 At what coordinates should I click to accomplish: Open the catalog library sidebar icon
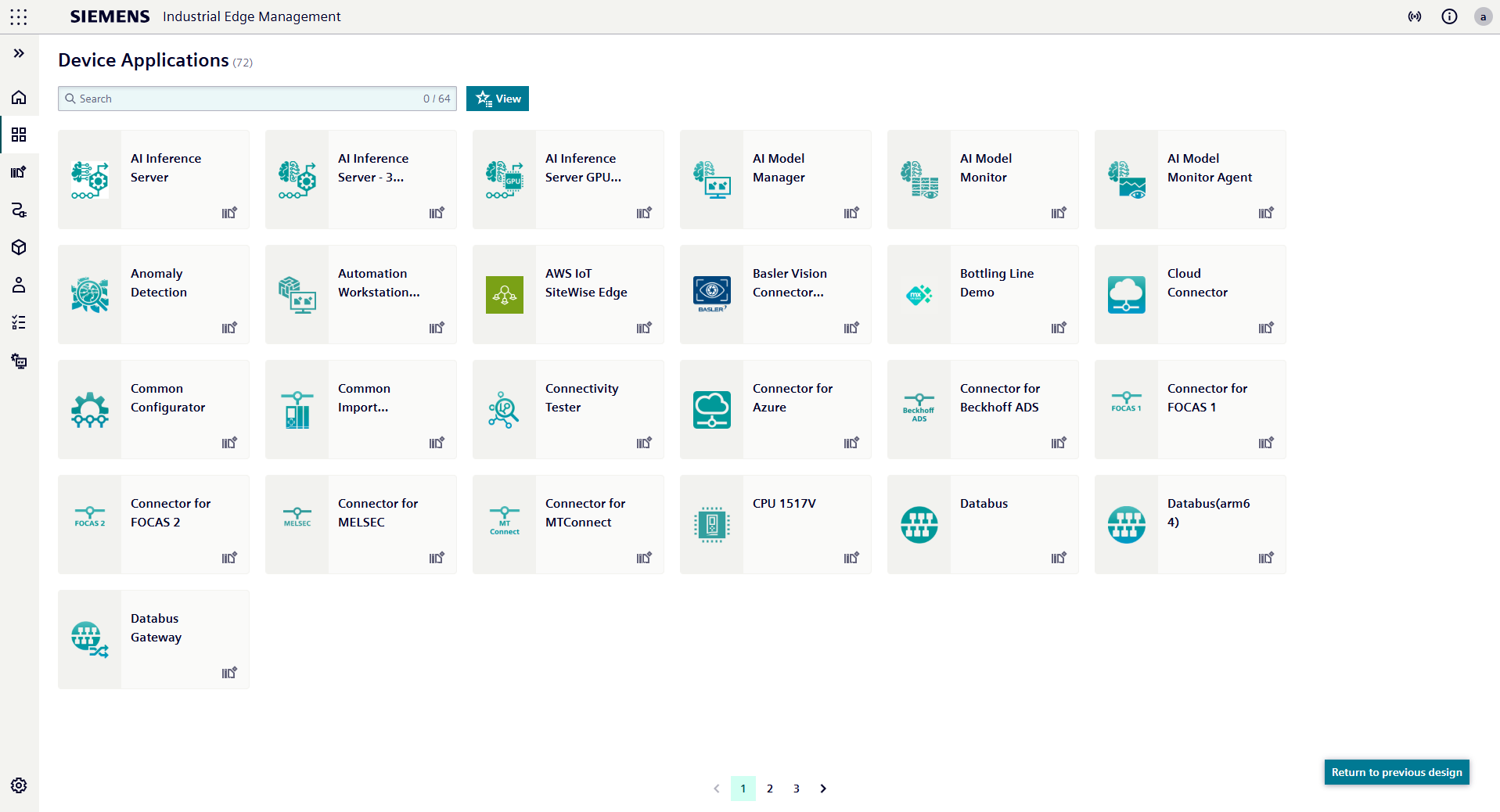pyautogui.click(x=19, y=172)
